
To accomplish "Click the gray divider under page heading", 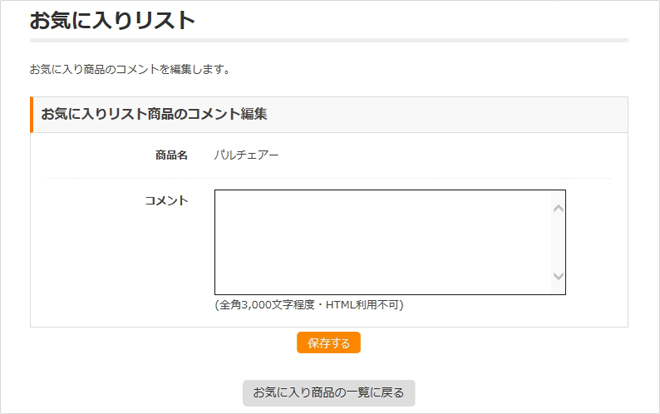I will (x=328, y=41).
